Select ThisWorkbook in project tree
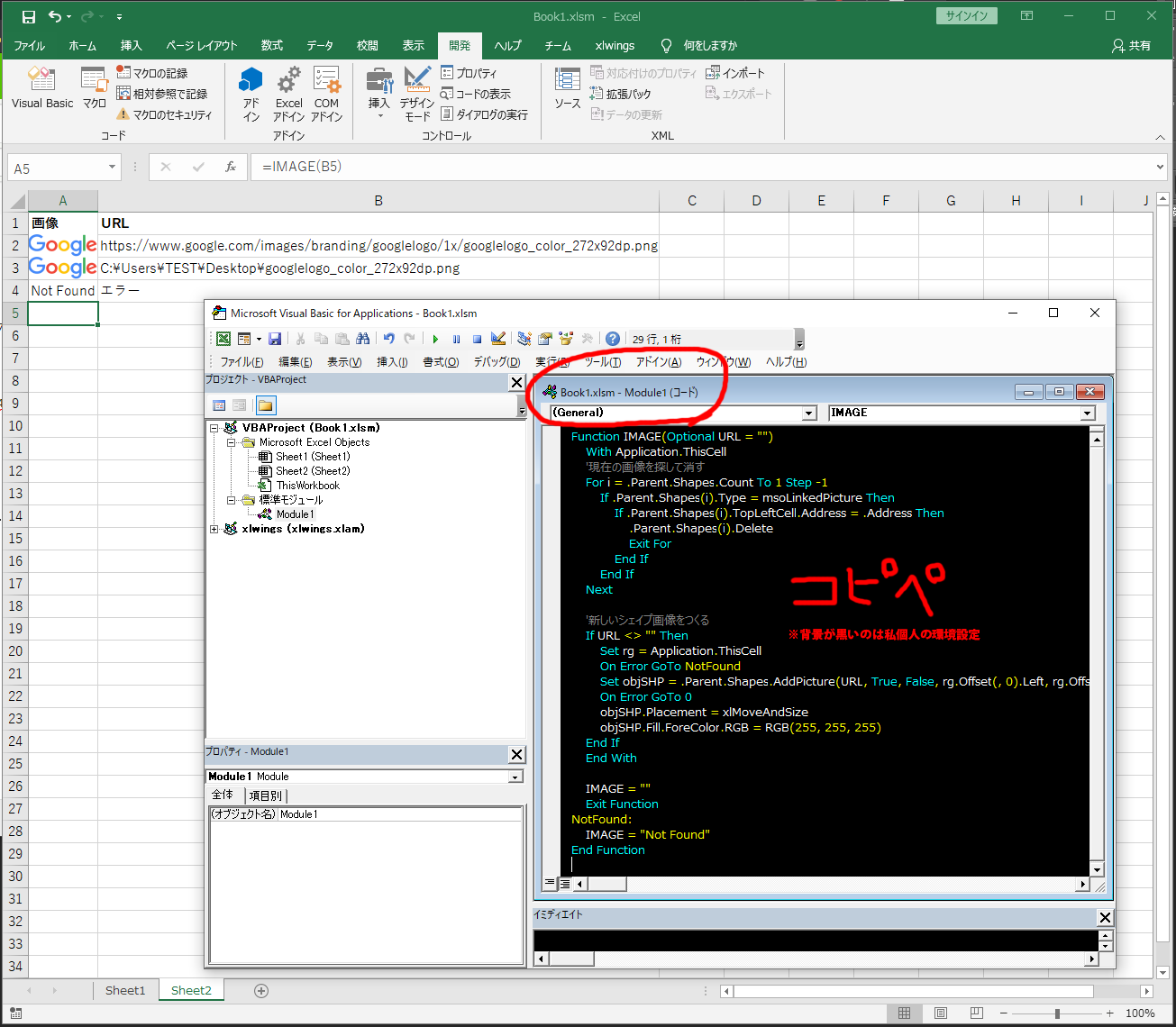The height and width of the screenshot is (1027, 1176). point(307,486)
